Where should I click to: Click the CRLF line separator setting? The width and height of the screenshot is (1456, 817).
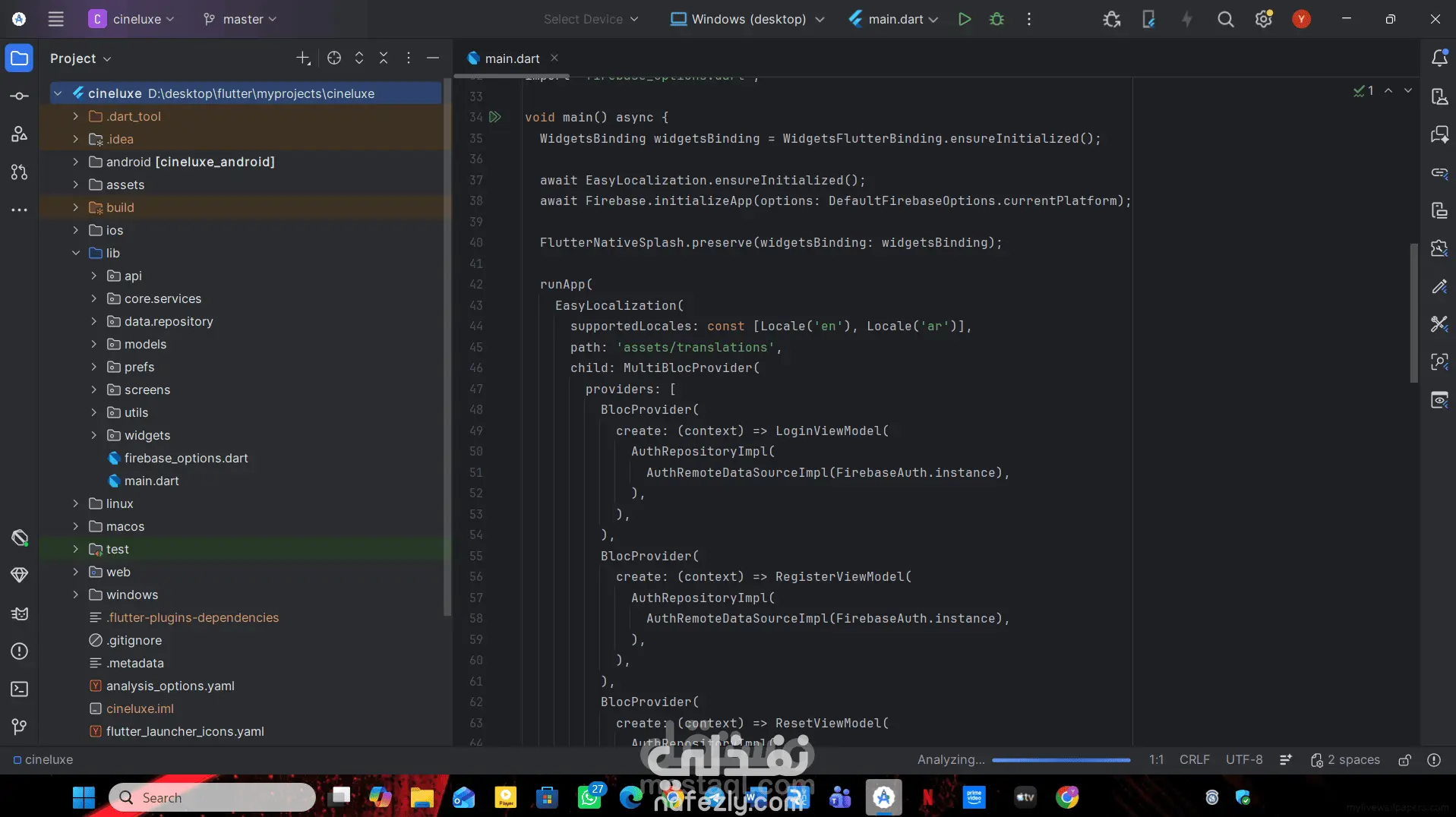(1194, 760)
